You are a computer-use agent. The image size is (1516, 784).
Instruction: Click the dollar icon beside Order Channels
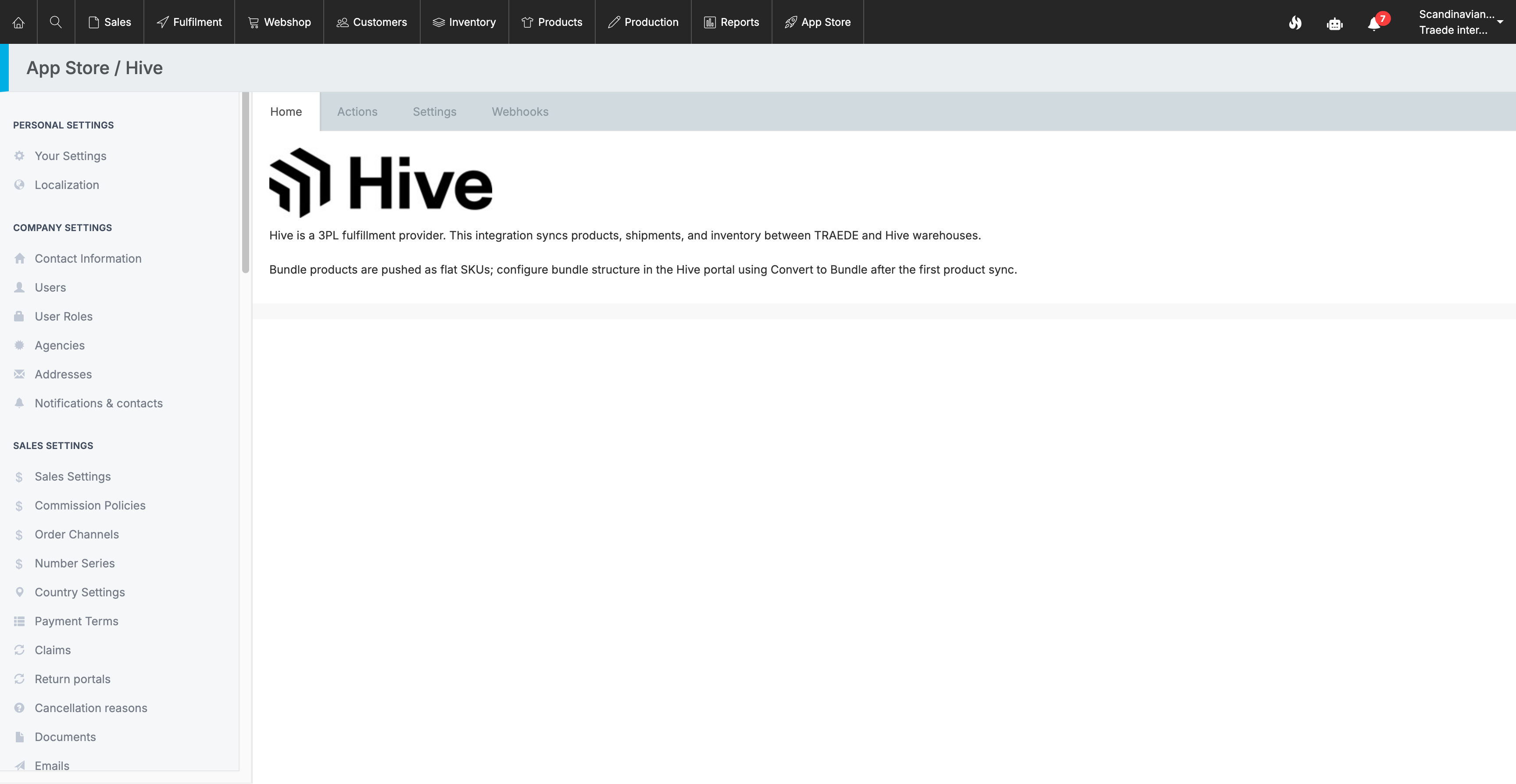(19, 535)
